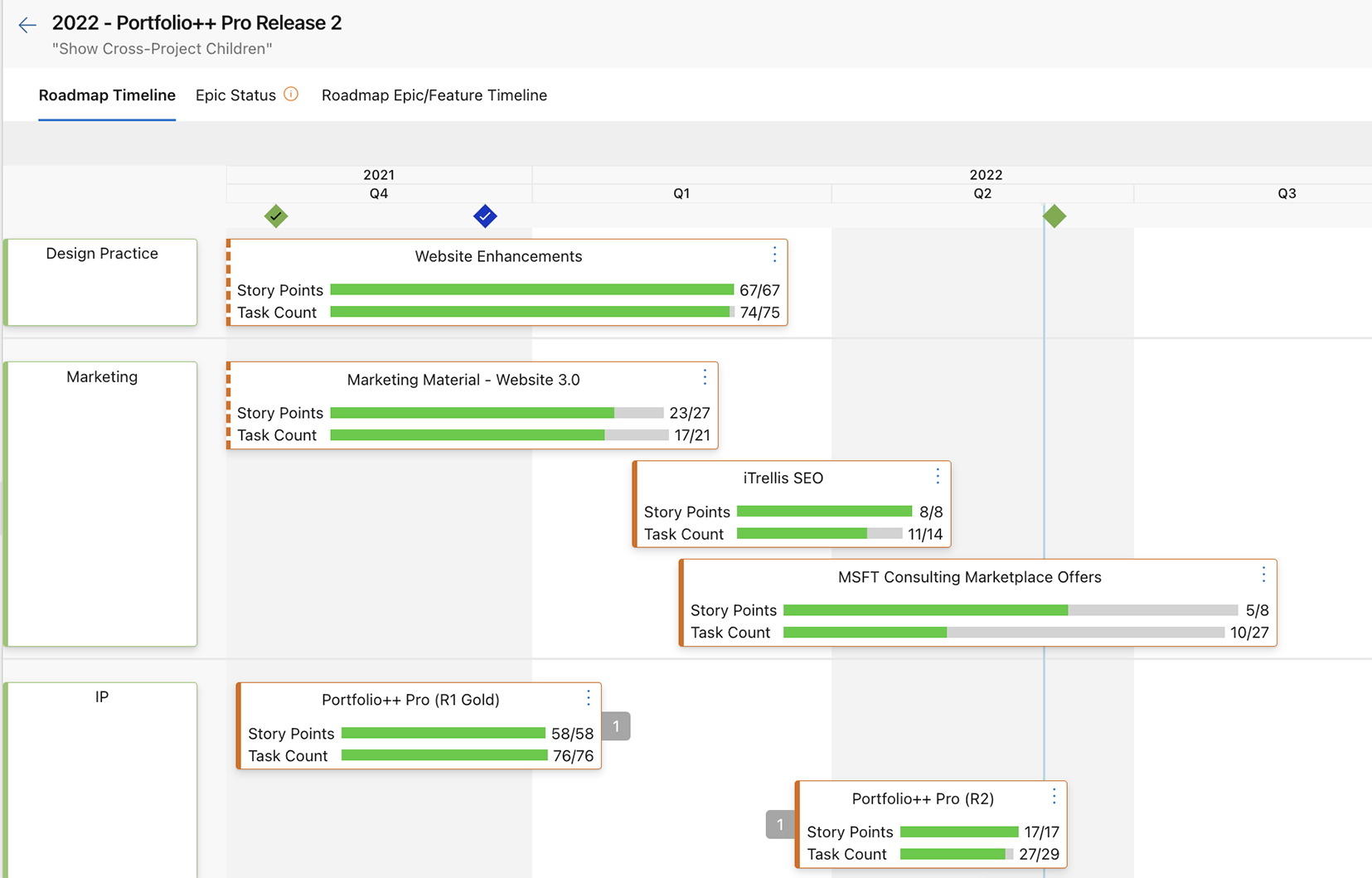The image size is (1372, 878).
Task: Click Marketing Material Story Points progress bar
Action: coord(497,413)
